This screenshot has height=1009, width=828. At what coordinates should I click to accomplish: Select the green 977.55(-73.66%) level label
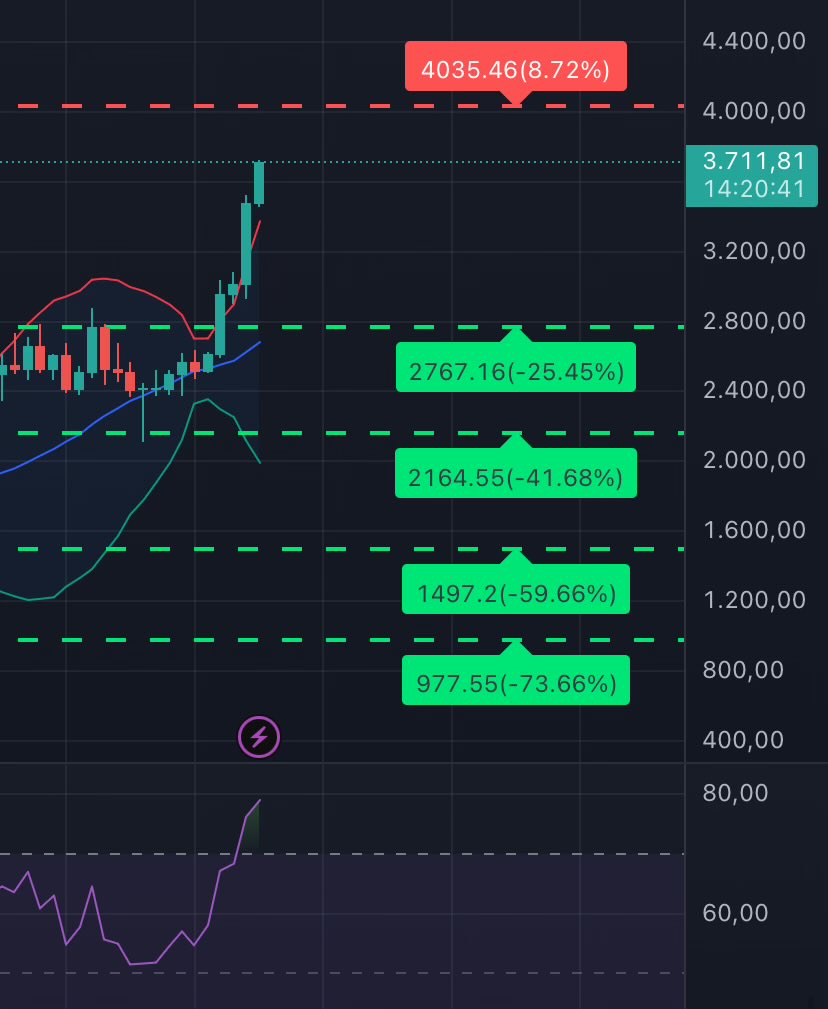516,682
